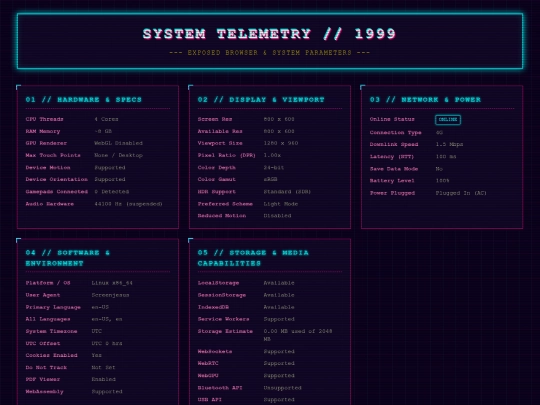Click the 'Reduced Motion' label
540x405 pixels.
point(222,216)
